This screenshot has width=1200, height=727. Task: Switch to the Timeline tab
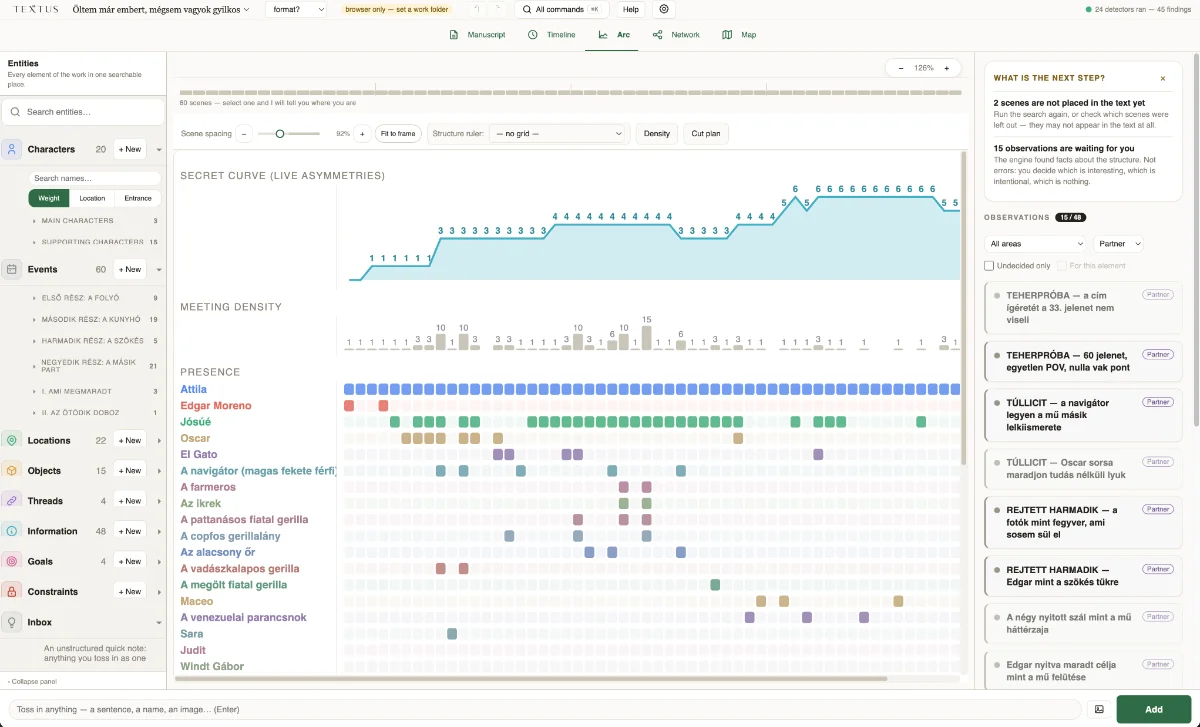pyautogui.click(x=551, y=35)
